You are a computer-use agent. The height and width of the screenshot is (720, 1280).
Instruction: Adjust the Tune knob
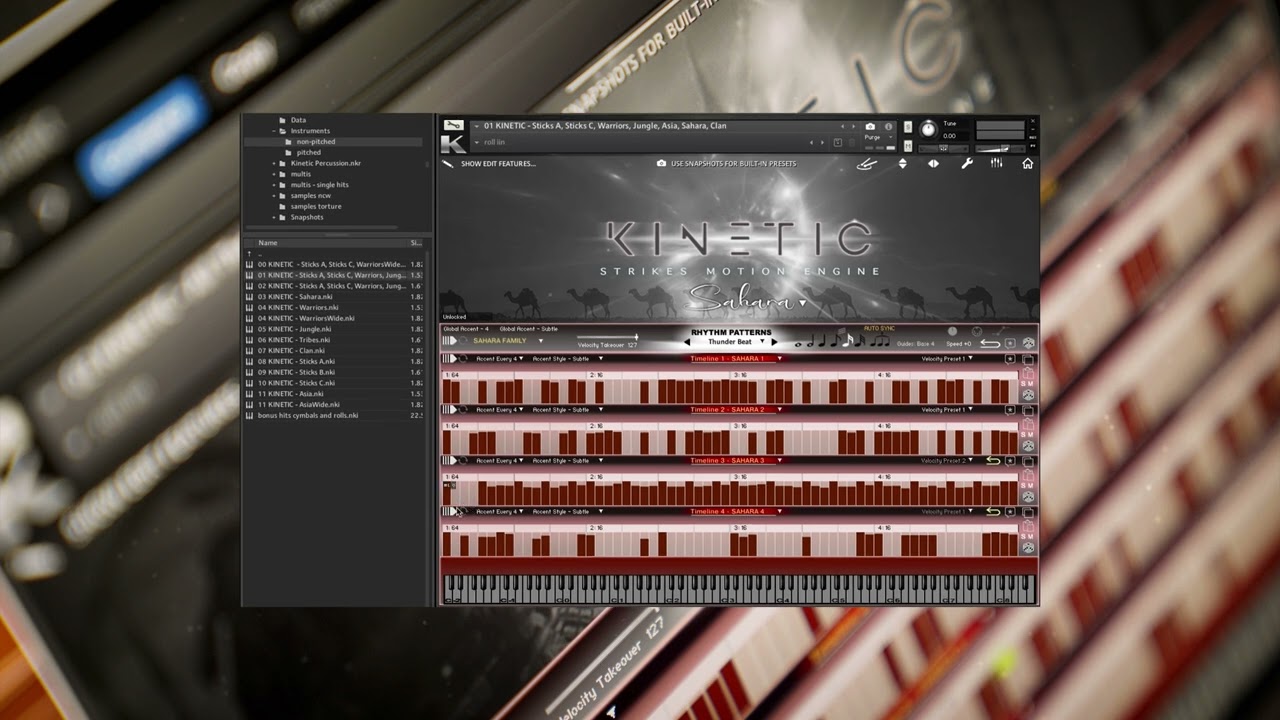928,129
